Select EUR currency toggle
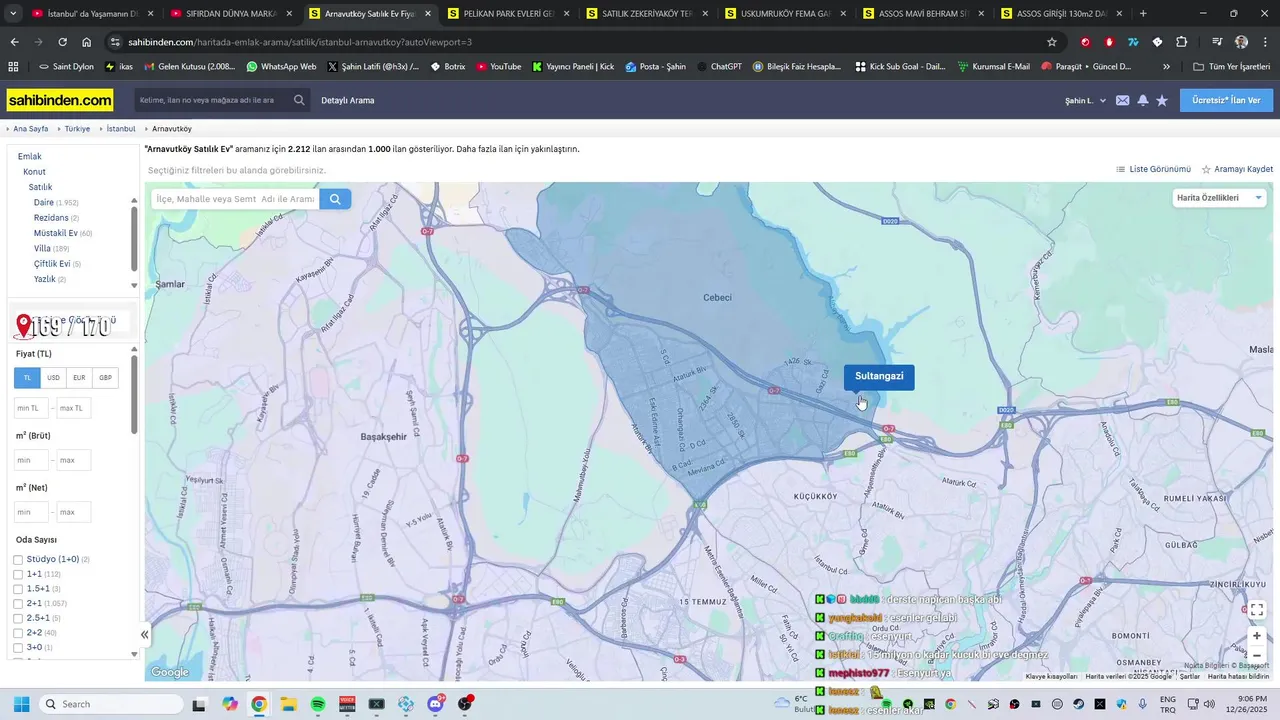Viewport: 1280px width, 720px height. pos(79,378)
